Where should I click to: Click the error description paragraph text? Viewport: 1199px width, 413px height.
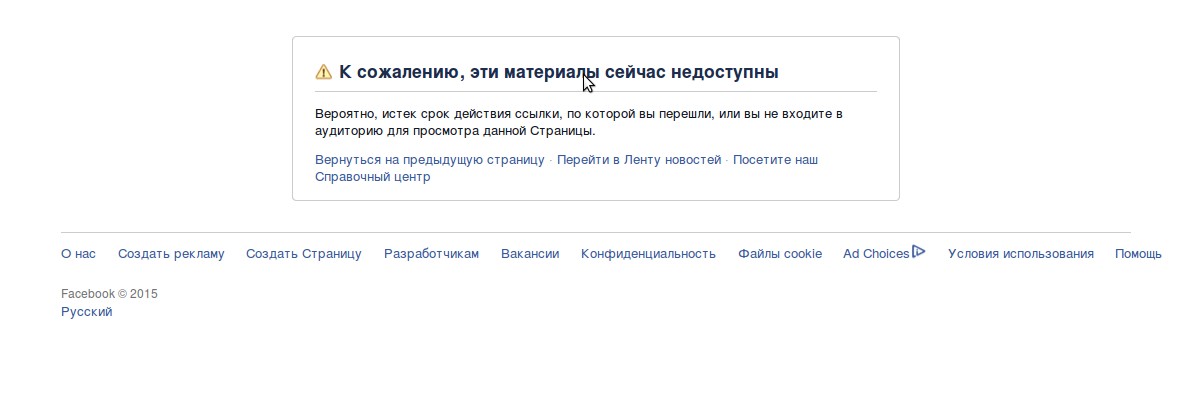click(579, 122)
